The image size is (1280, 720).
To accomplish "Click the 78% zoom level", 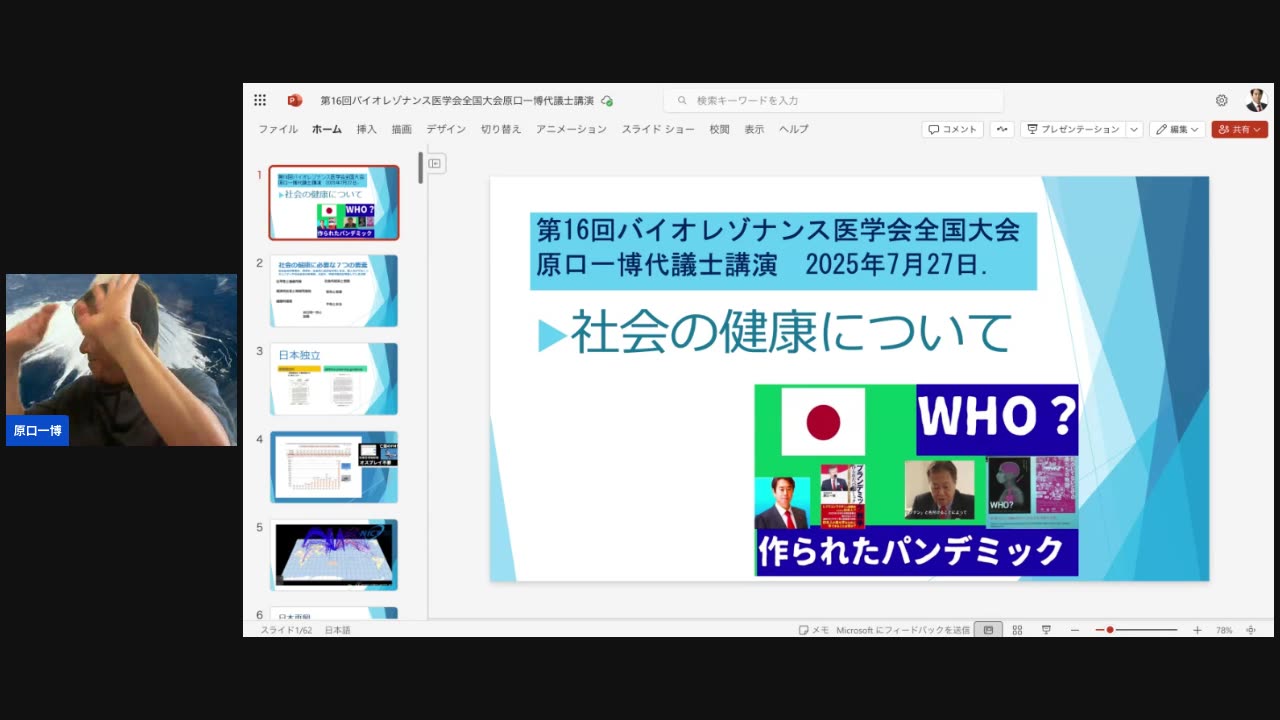I will 1224,630.
